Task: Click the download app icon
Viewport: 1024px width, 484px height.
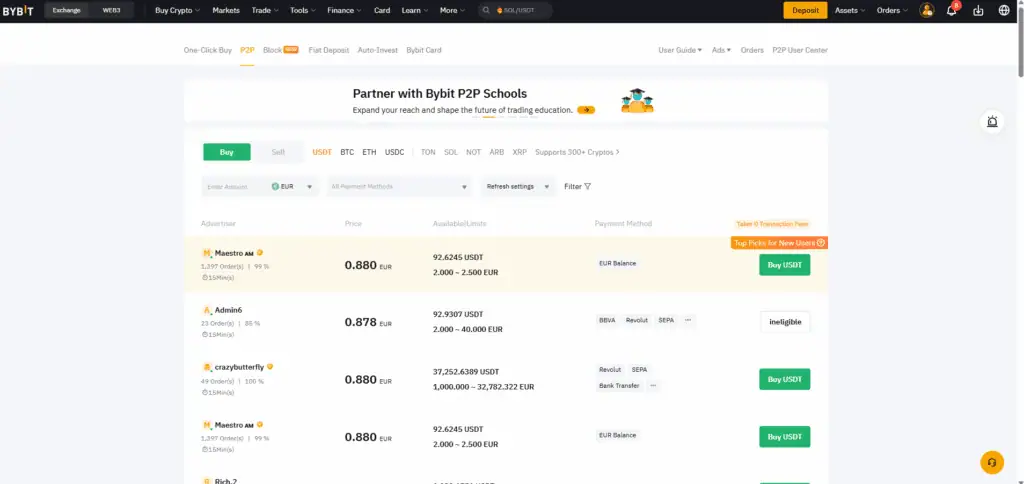Action: [978, 10]
